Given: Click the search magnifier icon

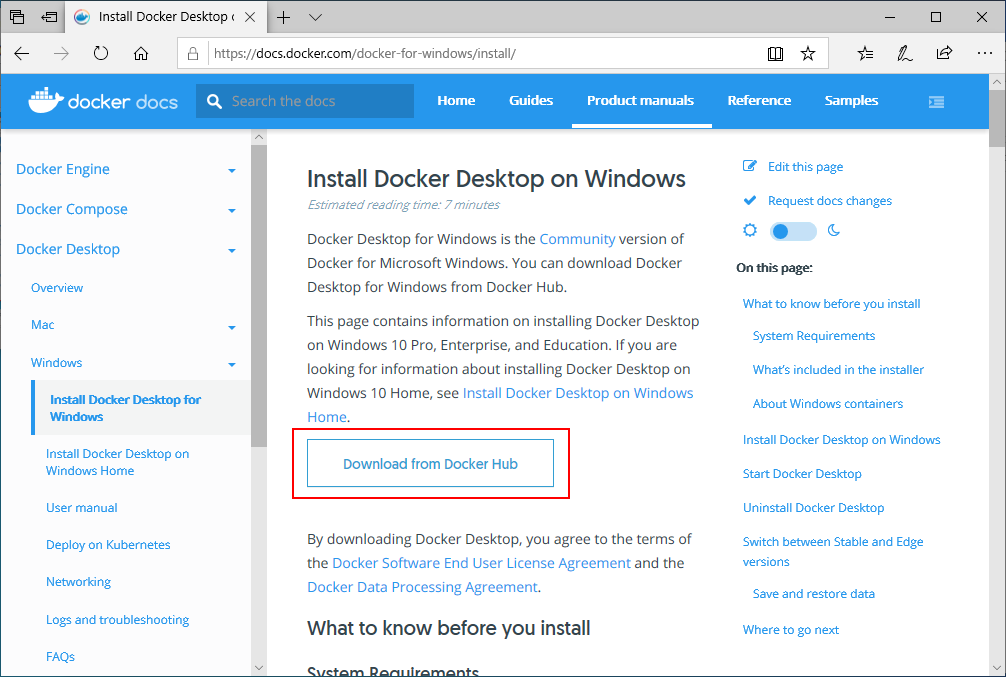Looking at the screenshot, I should [x=214, y=101].
